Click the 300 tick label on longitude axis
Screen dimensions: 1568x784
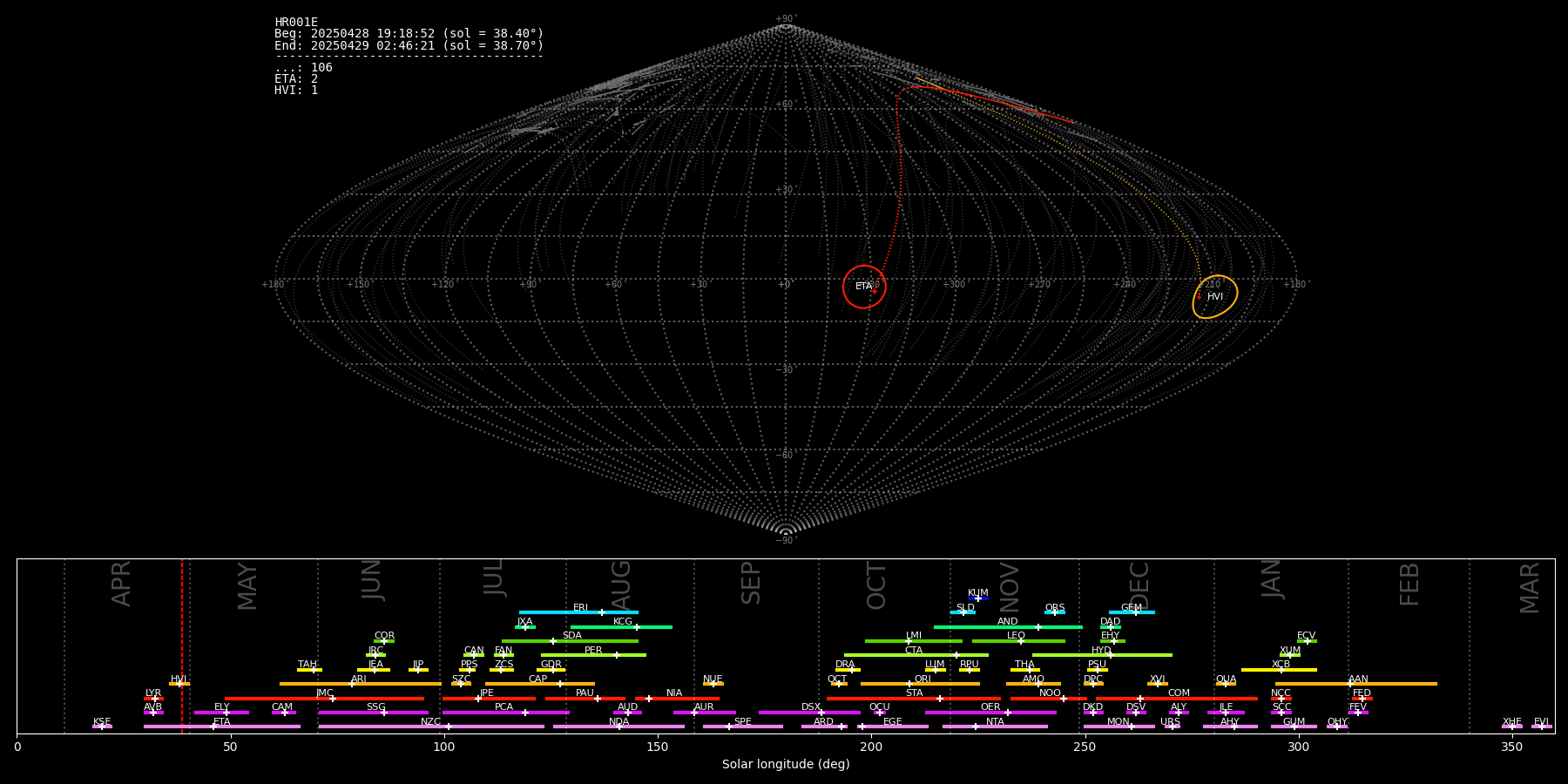coord(1298,747)
